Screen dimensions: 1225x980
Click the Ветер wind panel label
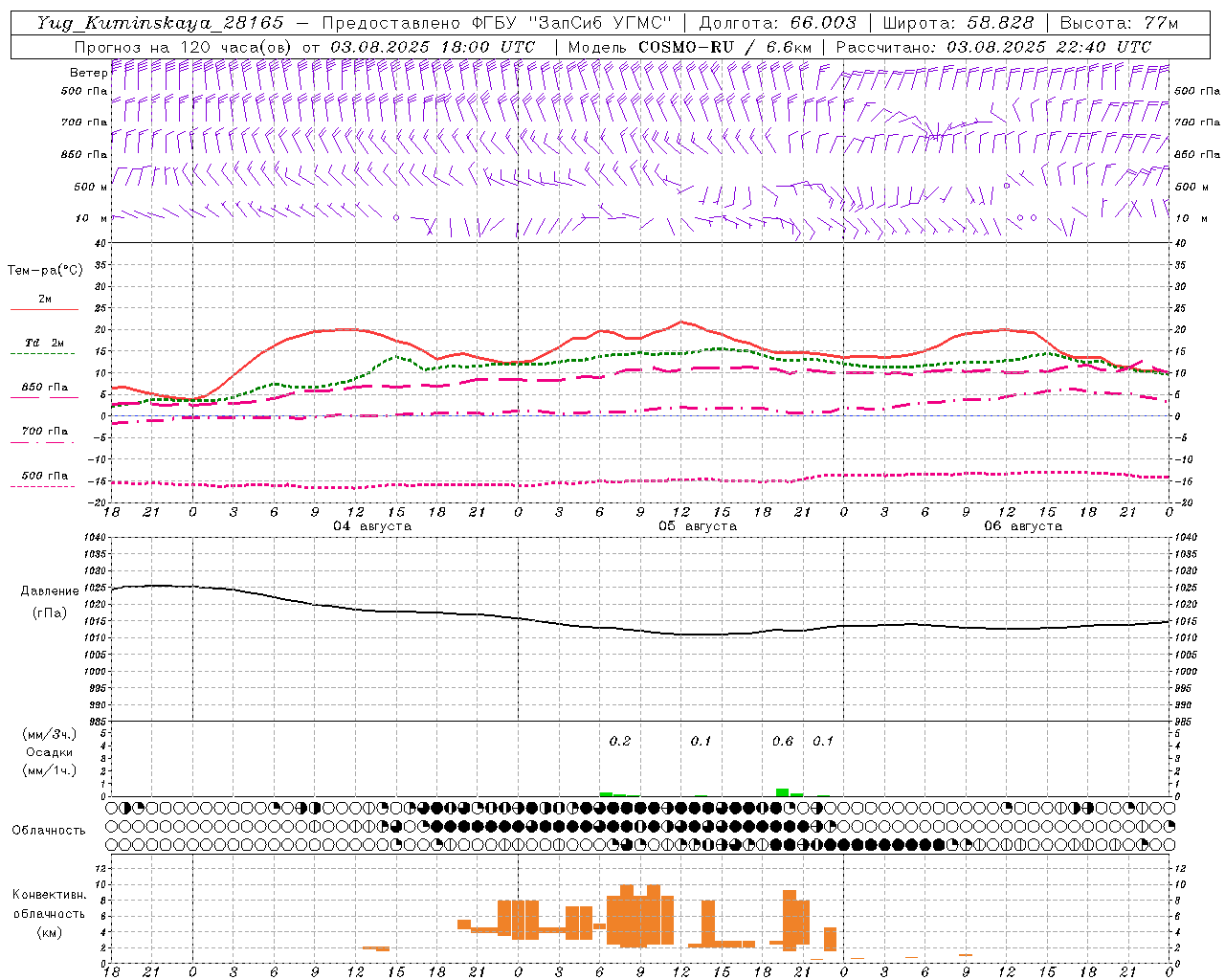coord(88,73)
